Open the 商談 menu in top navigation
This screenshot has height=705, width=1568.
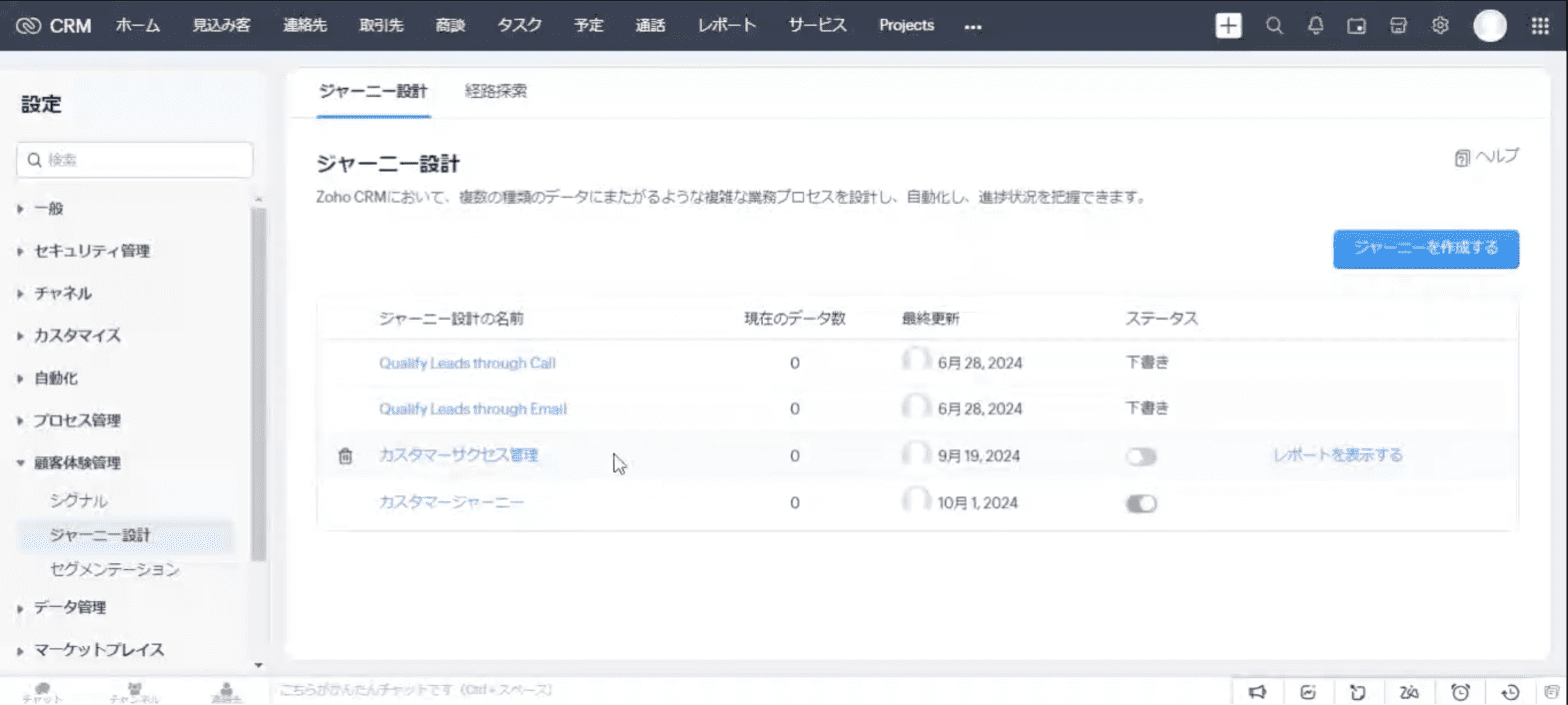pyautogui.click(x=449, y=26)
